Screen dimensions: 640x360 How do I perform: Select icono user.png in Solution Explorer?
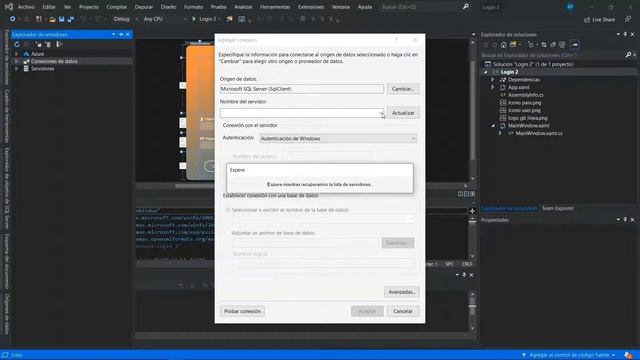(x=524, y=110)
